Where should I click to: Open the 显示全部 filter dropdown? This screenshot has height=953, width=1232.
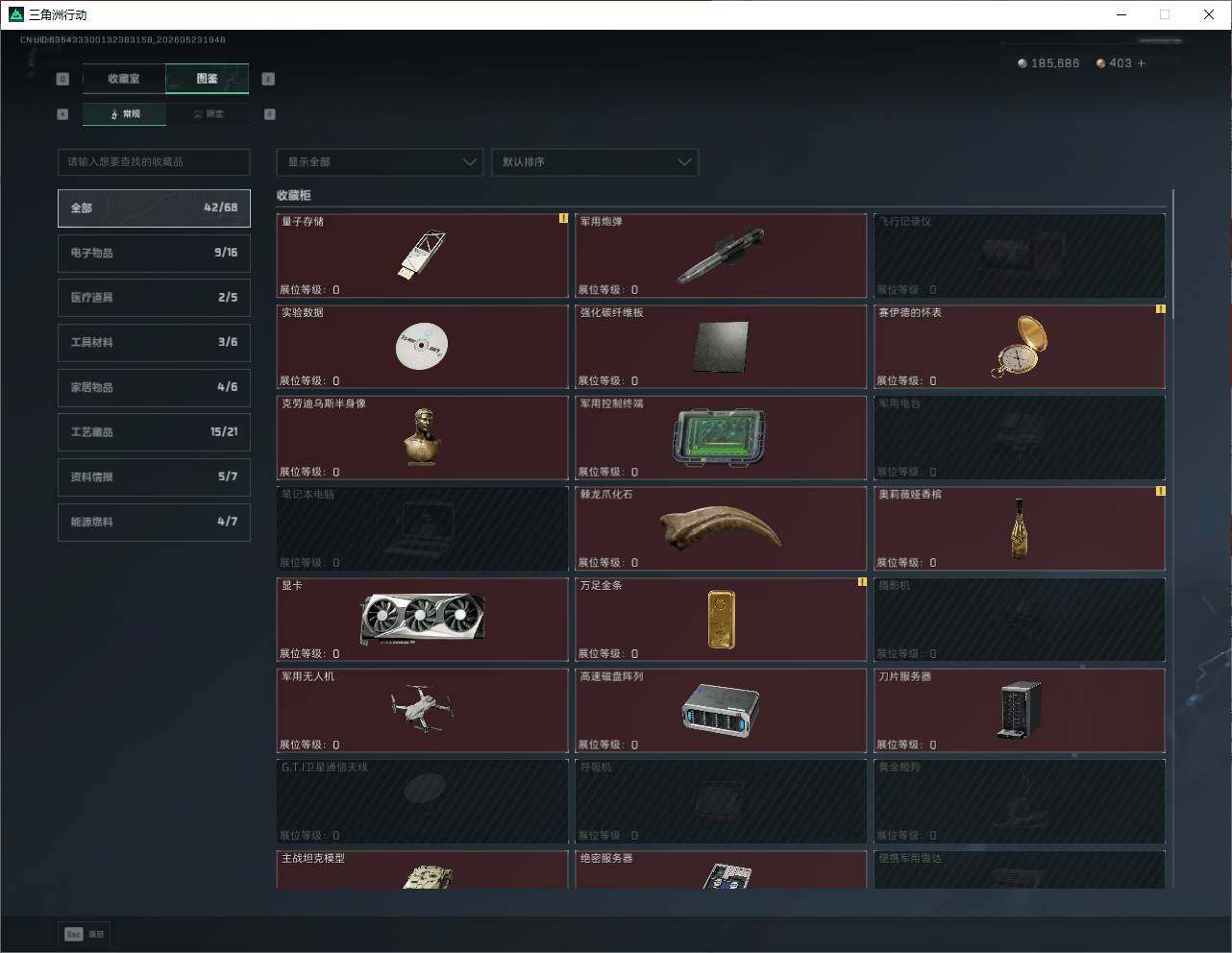380,161
